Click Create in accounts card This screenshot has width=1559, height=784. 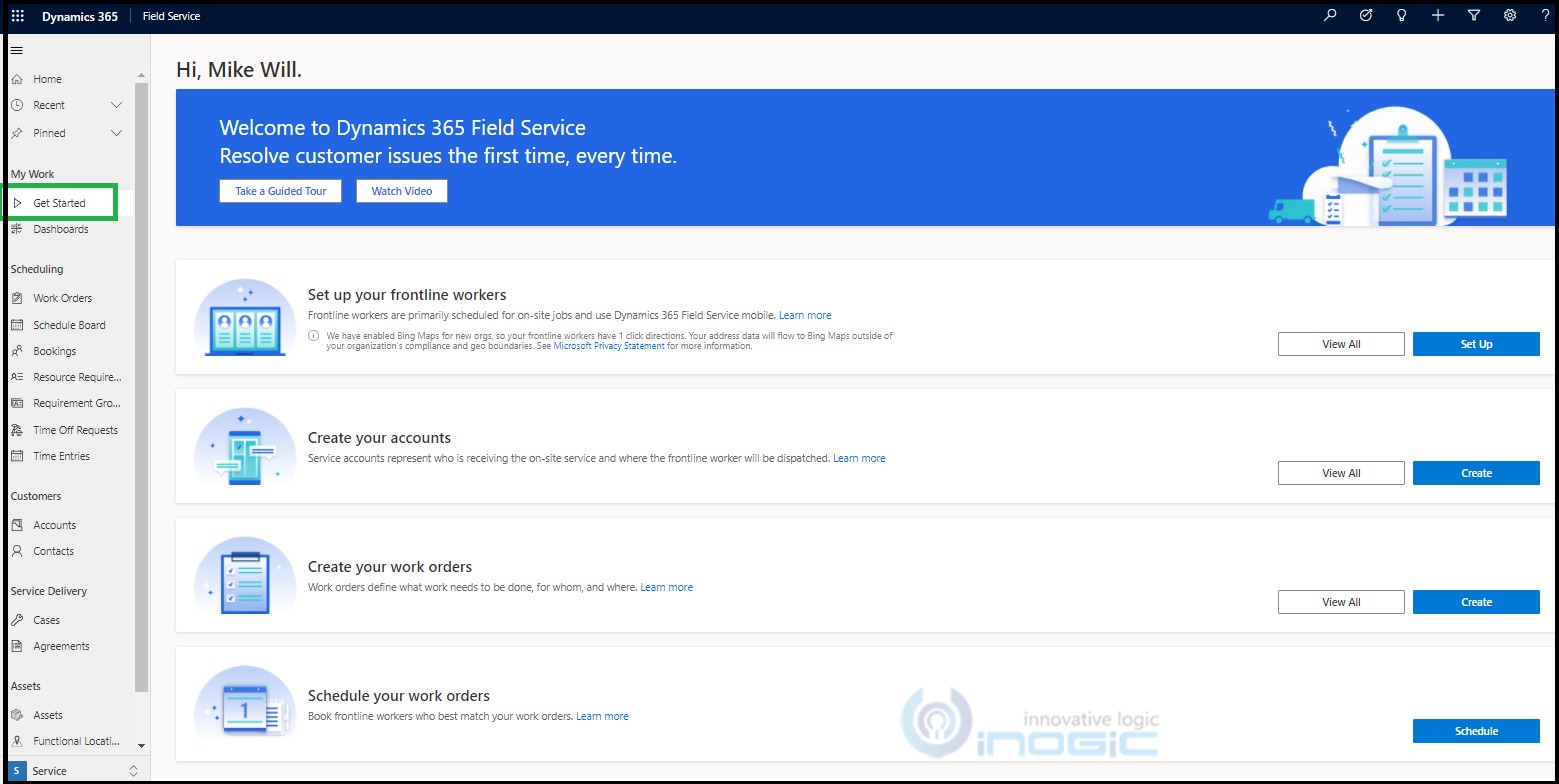pyautogui.click(x=1476, y=473)
